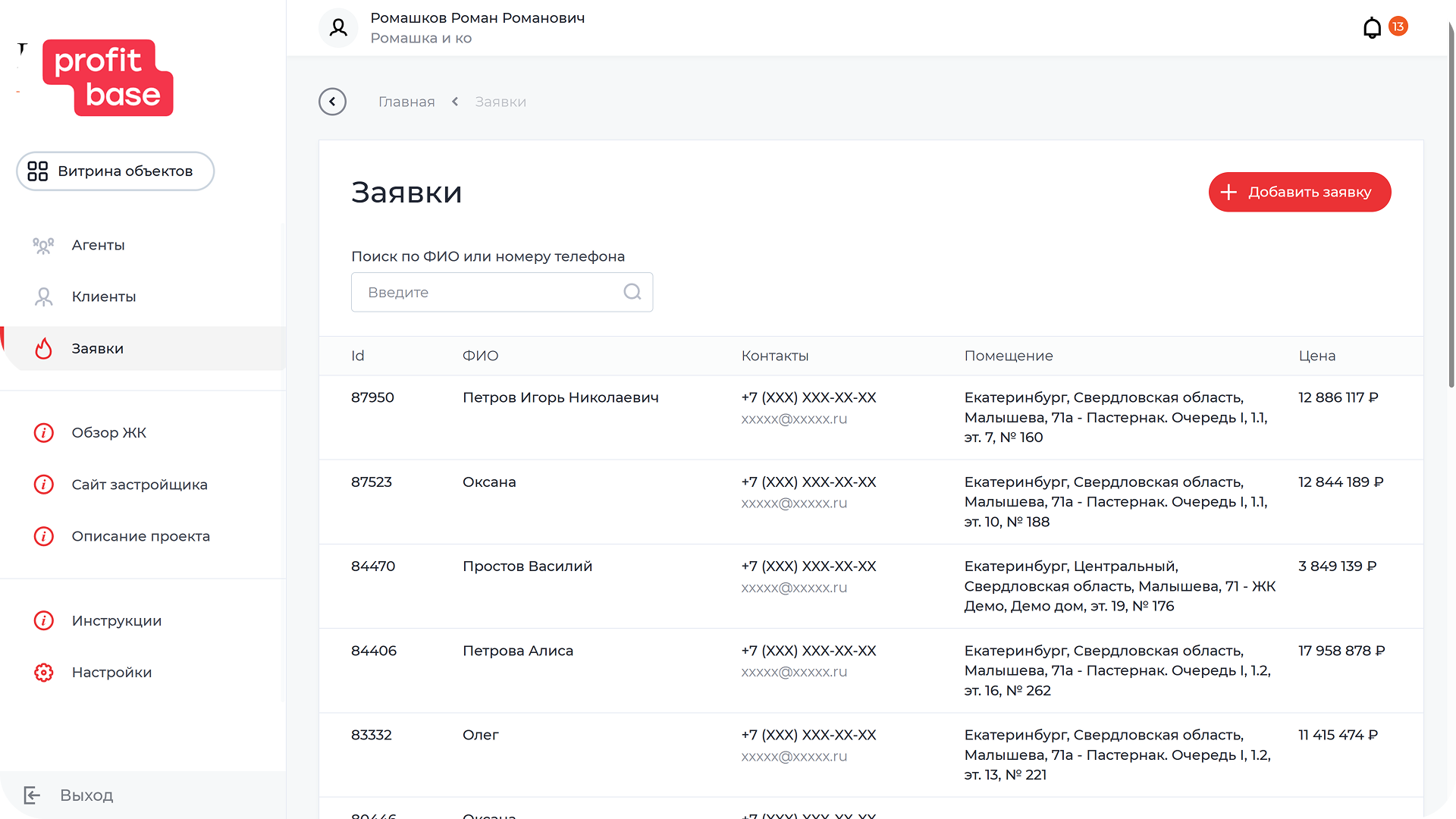This screenshot has height=819, width=1456.
Task: Select request Id 87950
Action: (x=372, y=397)
